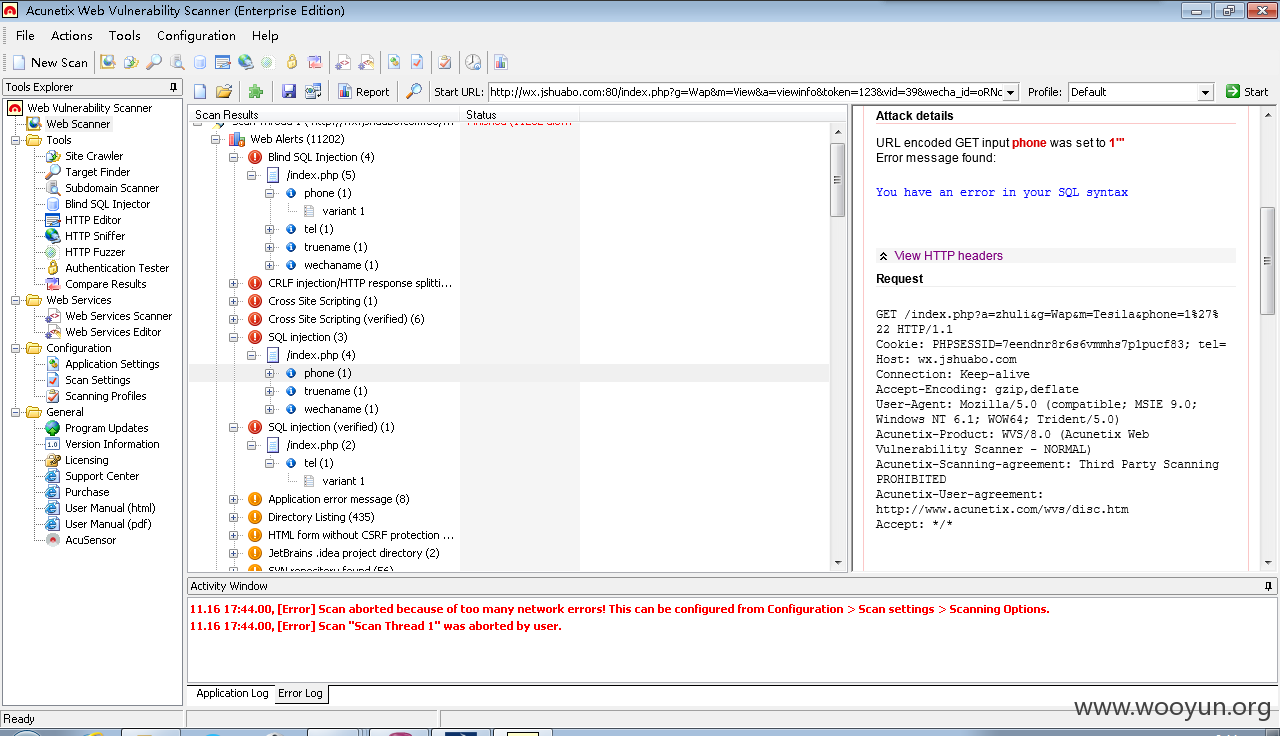Viewport: 1280px width, 736px height.
Task: Pin the Tools Explorer panel
Action: coord(174,87)
